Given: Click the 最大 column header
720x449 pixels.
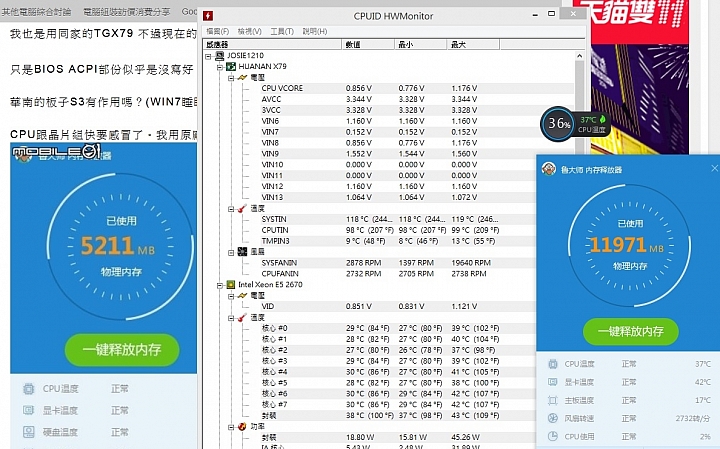Looking at the screenshot, I should [473, 45].
